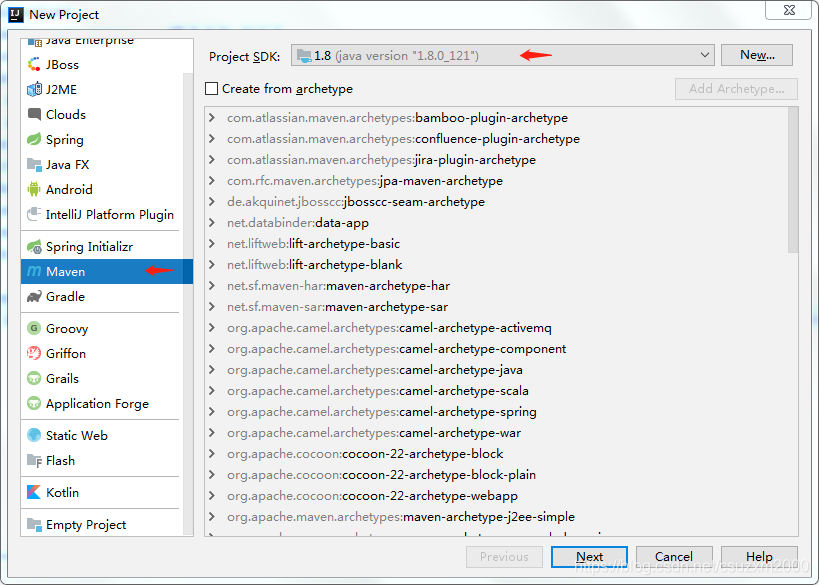The width and height of the screenshot is (819, 585).
Task: Click the Static Web globe icon
Action: (34, 435)
